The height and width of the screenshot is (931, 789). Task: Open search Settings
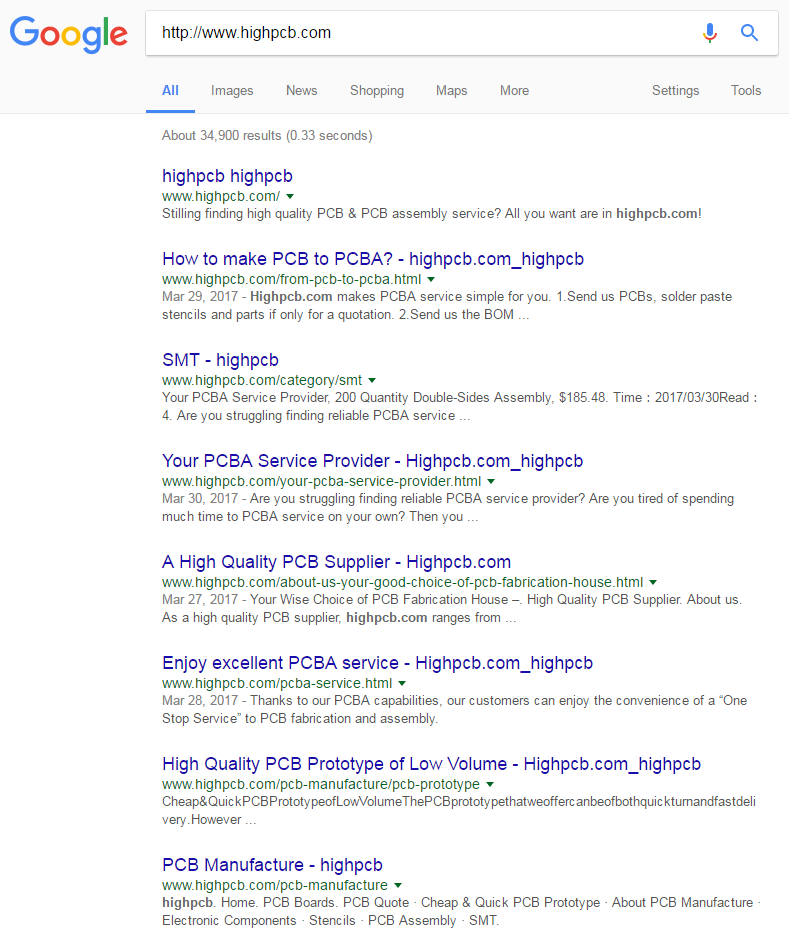tap(676, 91)
